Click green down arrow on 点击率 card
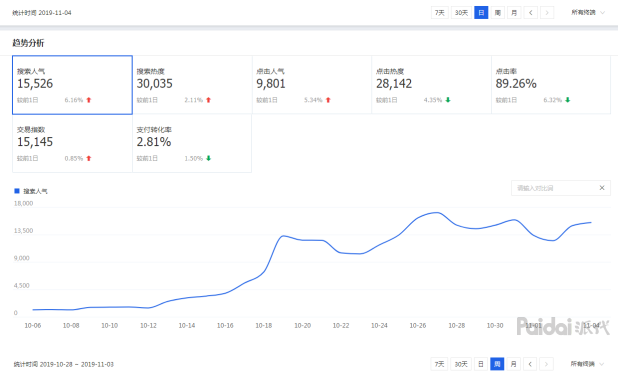 [568, 100]
